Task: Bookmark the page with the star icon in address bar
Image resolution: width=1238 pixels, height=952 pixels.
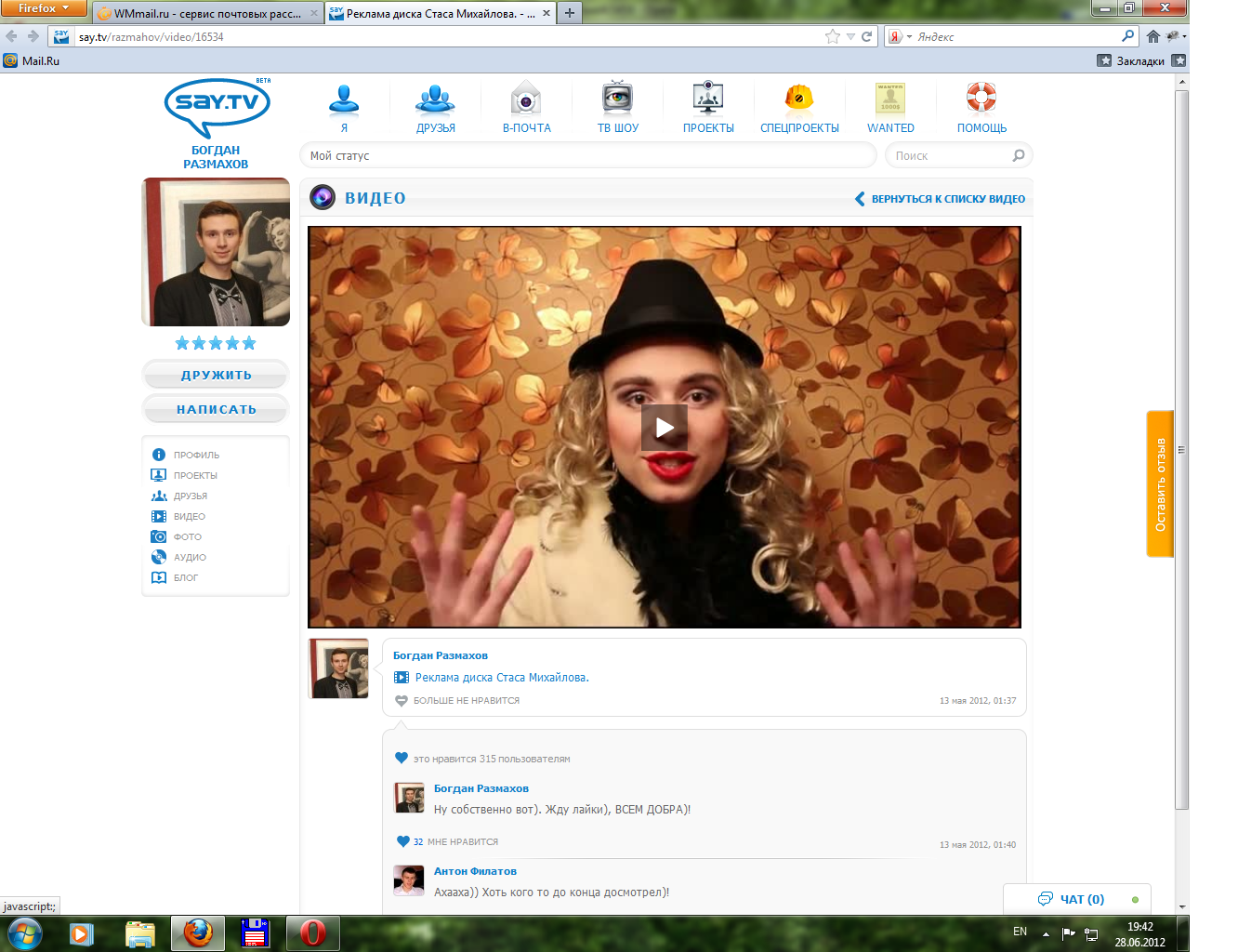Action: click(832, 36)
